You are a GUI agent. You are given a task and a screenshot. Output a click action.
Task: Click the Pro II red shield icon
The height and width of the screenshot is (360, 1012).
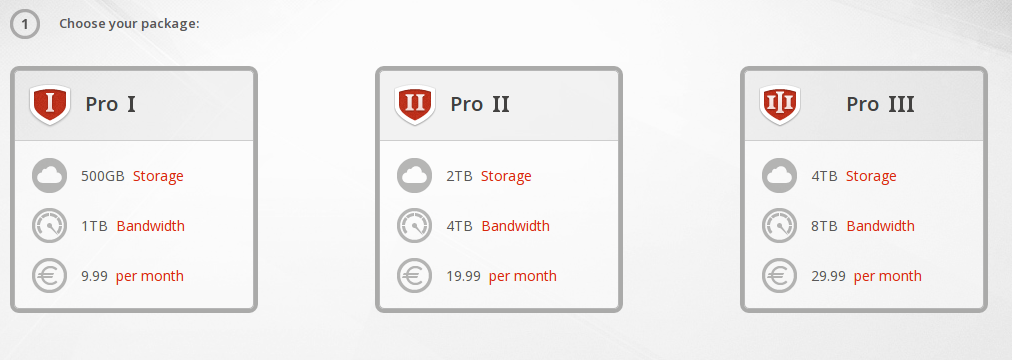coord(415,104)
